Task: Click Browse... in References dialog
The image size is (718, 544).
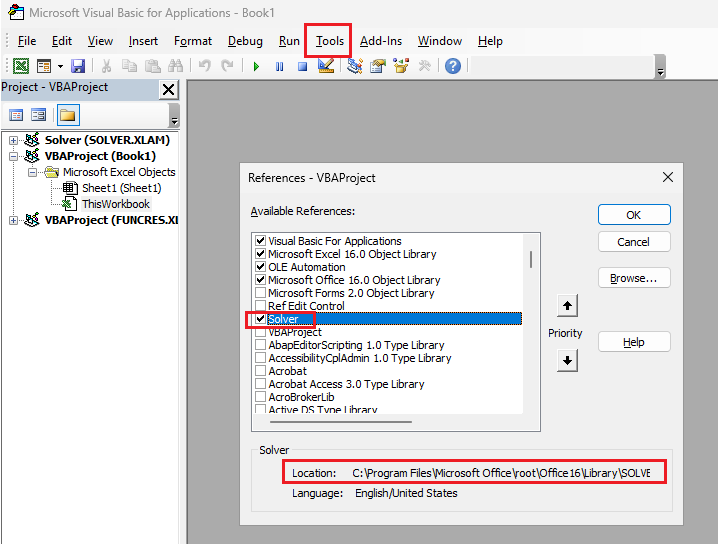Action: 634,278
